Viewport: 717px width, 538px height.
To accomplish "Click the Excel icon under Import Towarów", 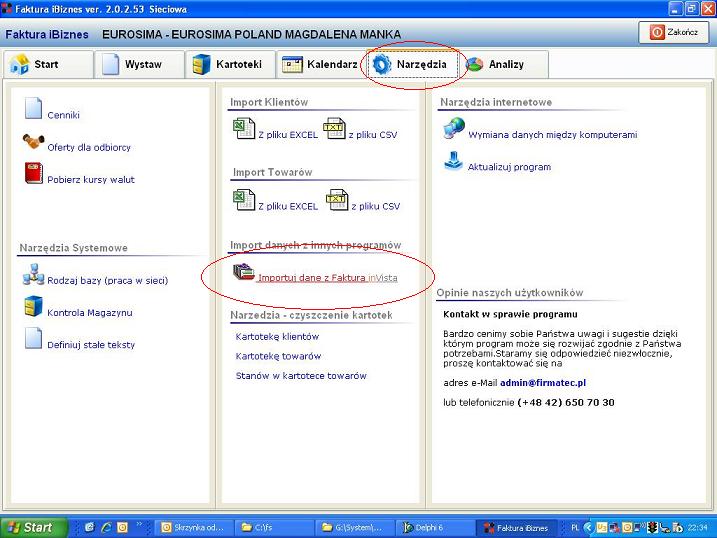I will click(x=244, y=200).
